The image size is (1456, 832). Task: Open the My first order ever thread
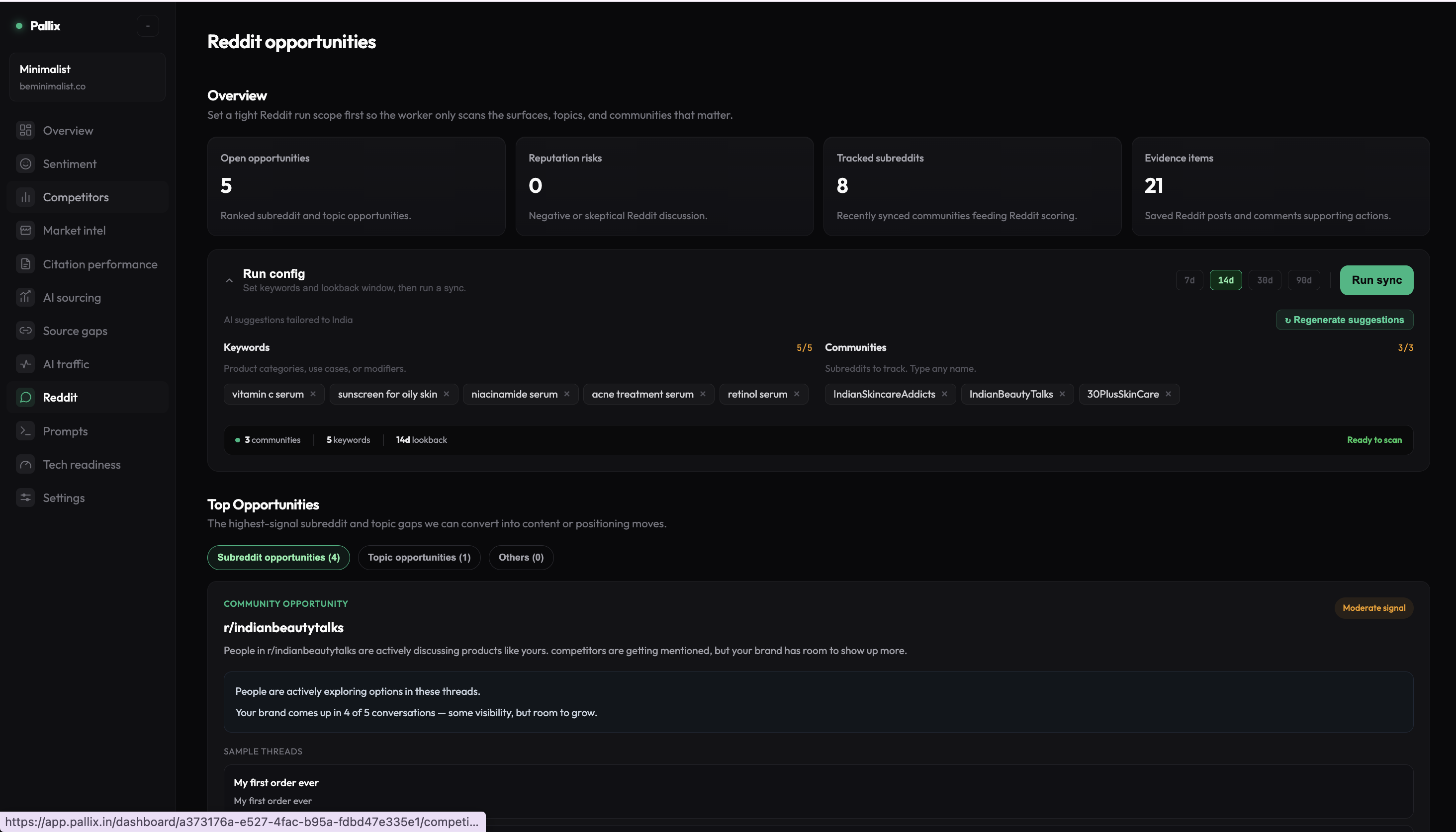818,791
